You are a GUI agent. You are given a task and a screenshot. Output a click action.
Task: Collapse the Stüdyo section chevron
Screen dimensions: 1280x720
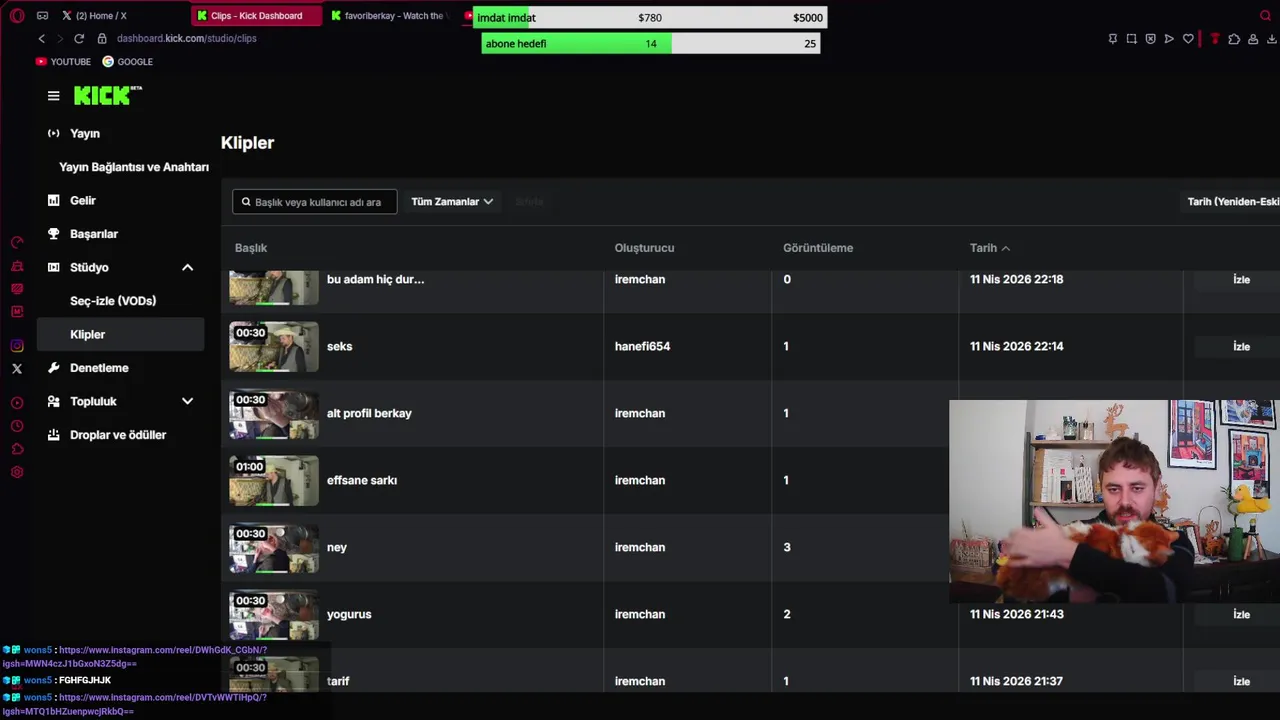click(187, 268)
